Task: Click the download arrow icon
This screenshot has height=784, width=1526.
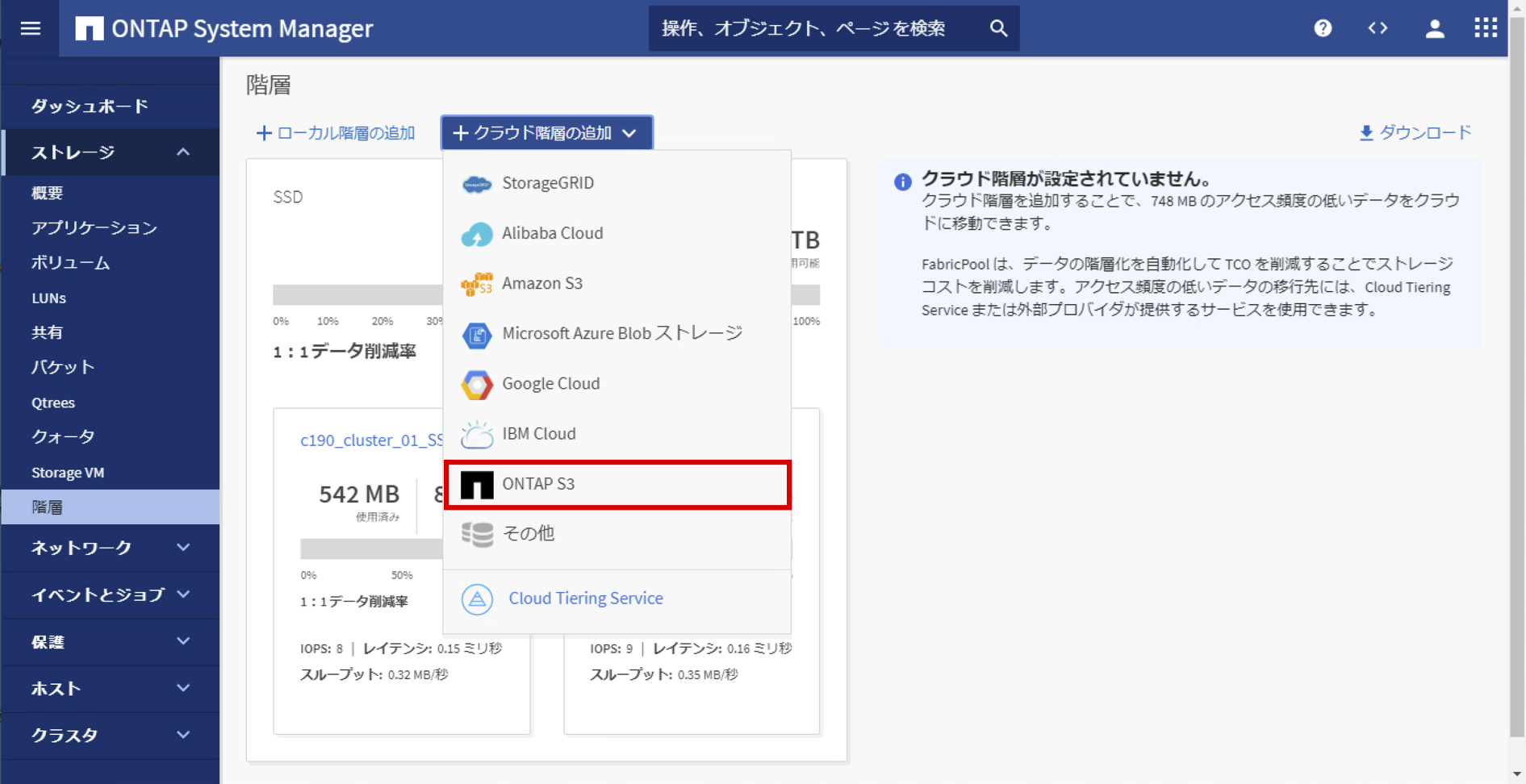Action: [x=1365, y=133]
